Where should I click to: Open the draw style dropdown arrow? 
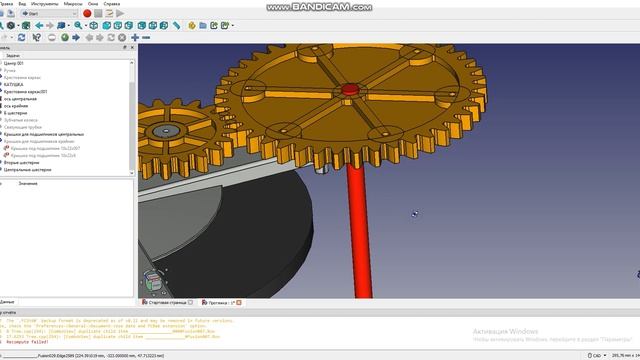[18, 26]
